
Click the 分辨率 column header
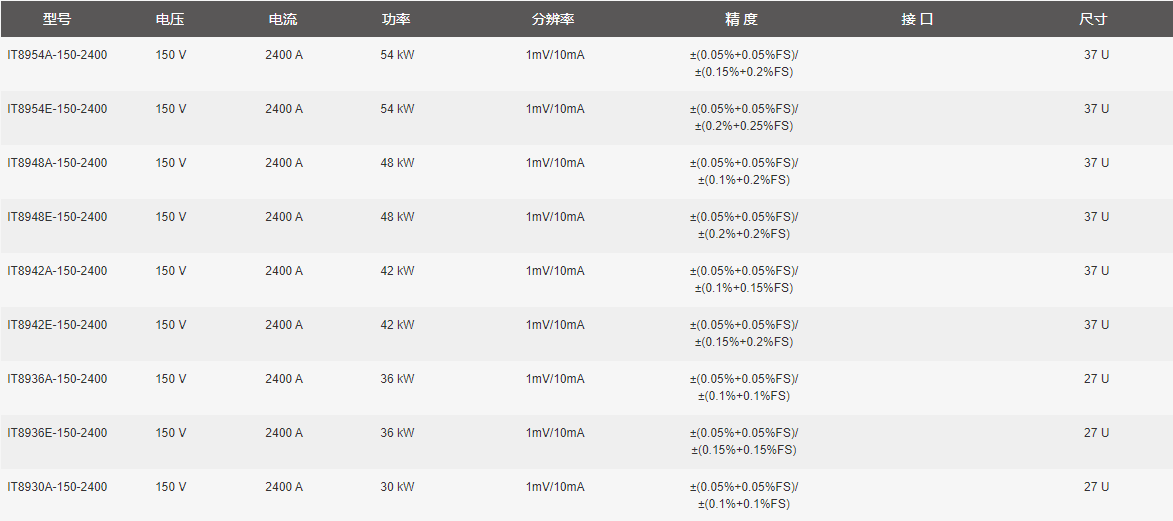(553, 19)
